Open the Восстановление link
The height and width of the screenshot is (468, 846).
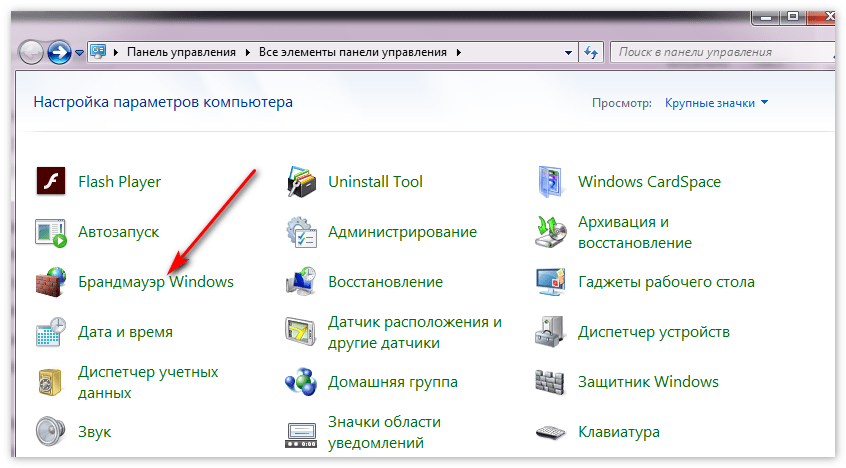(x=385, y=282)
